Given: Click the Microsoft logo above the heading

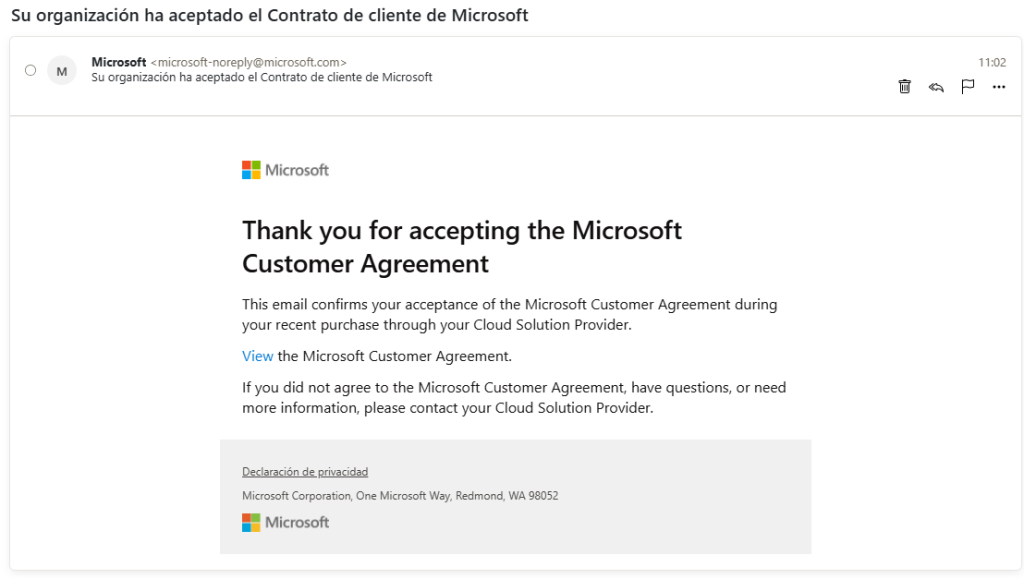Looking at the screenshot, I should point(285,170).
